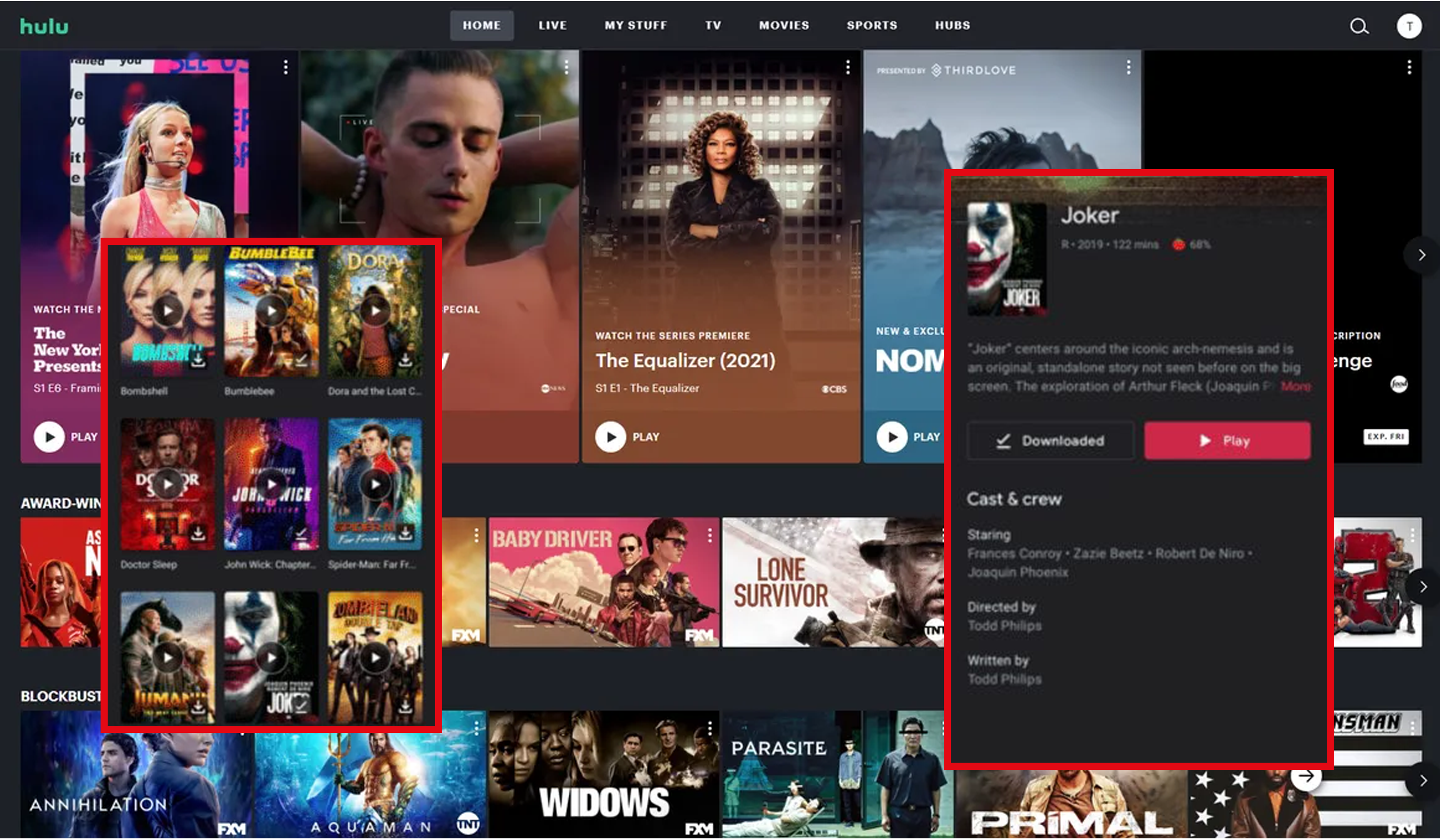
Task: Play the Jumanji poster
Action: (167, 657)
